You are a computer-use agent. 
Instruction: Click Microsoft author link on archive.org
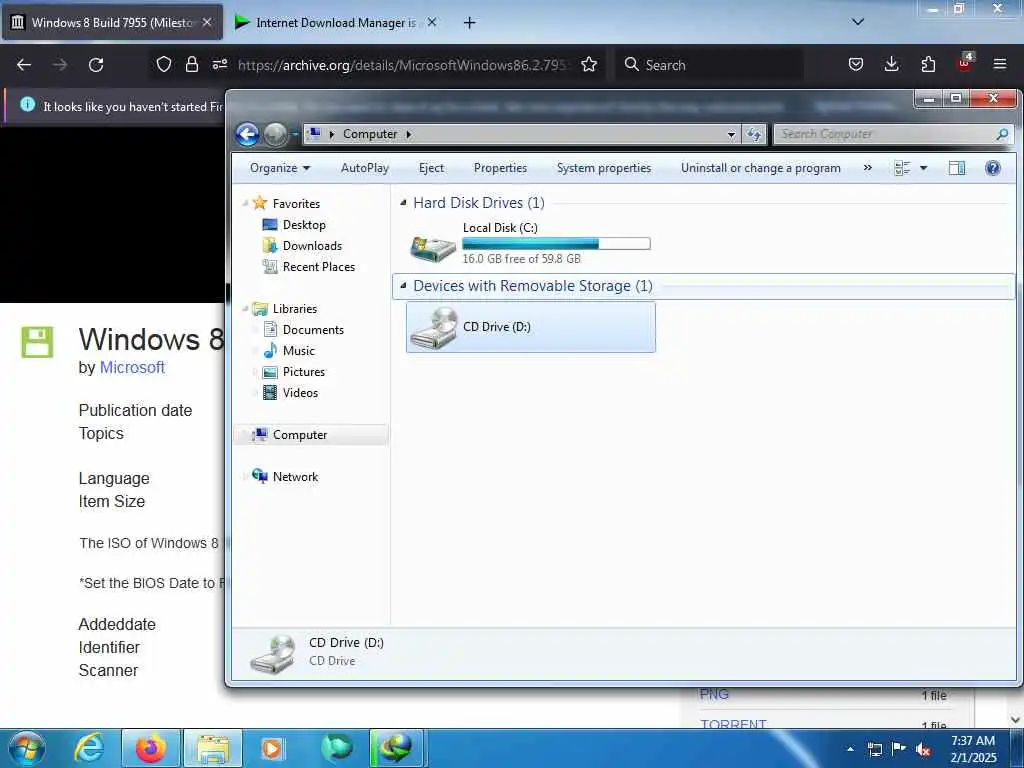(x=132, y=368)
